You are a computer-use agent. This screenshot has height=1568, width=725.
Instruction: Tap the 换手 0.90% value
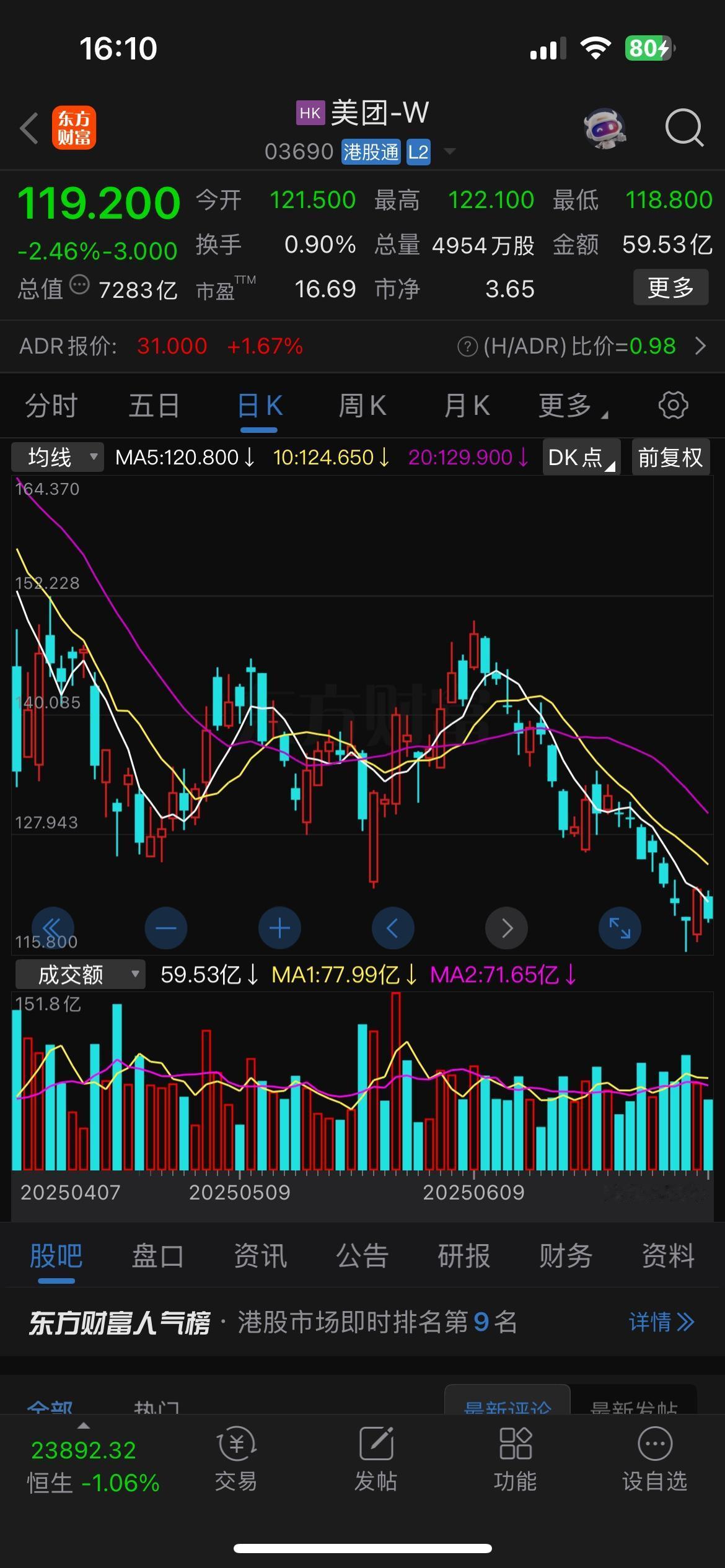[320, 245]
